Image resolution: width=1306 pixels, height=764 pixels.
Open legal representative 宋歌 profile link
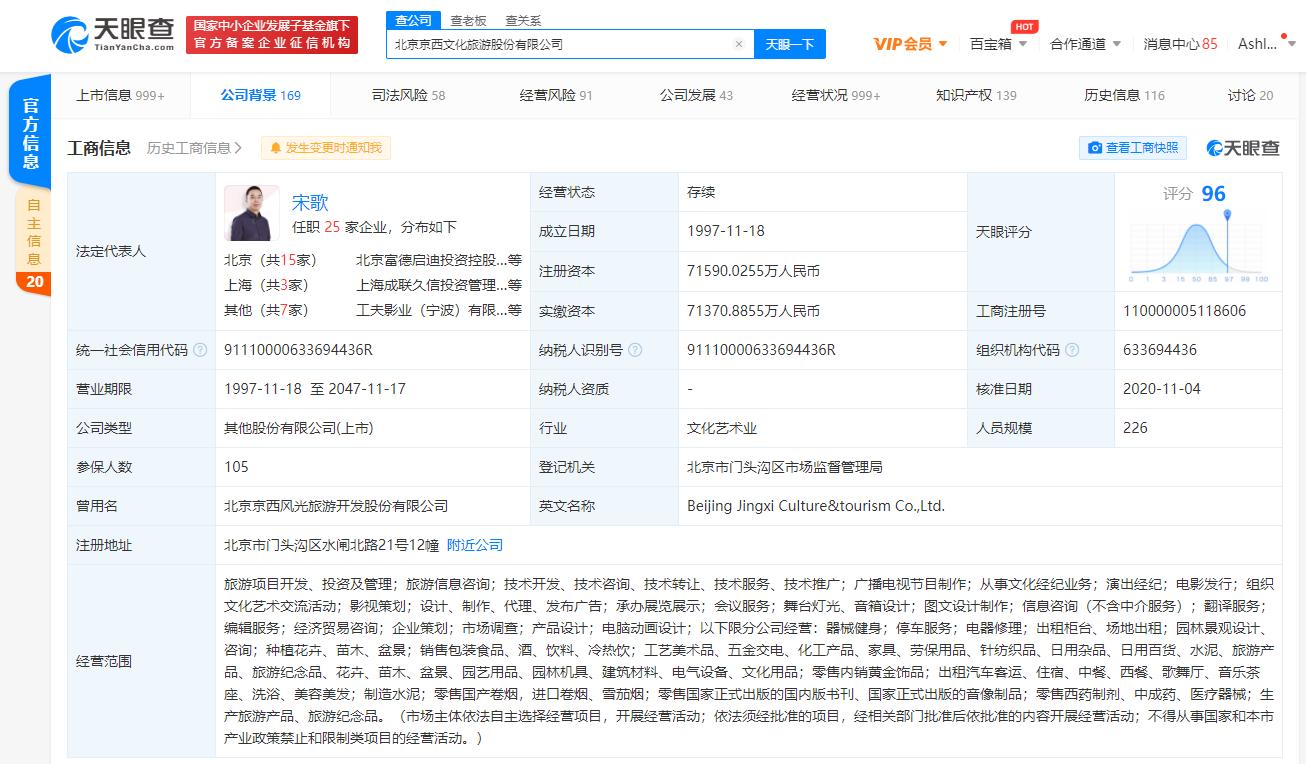tap(310, 203)
